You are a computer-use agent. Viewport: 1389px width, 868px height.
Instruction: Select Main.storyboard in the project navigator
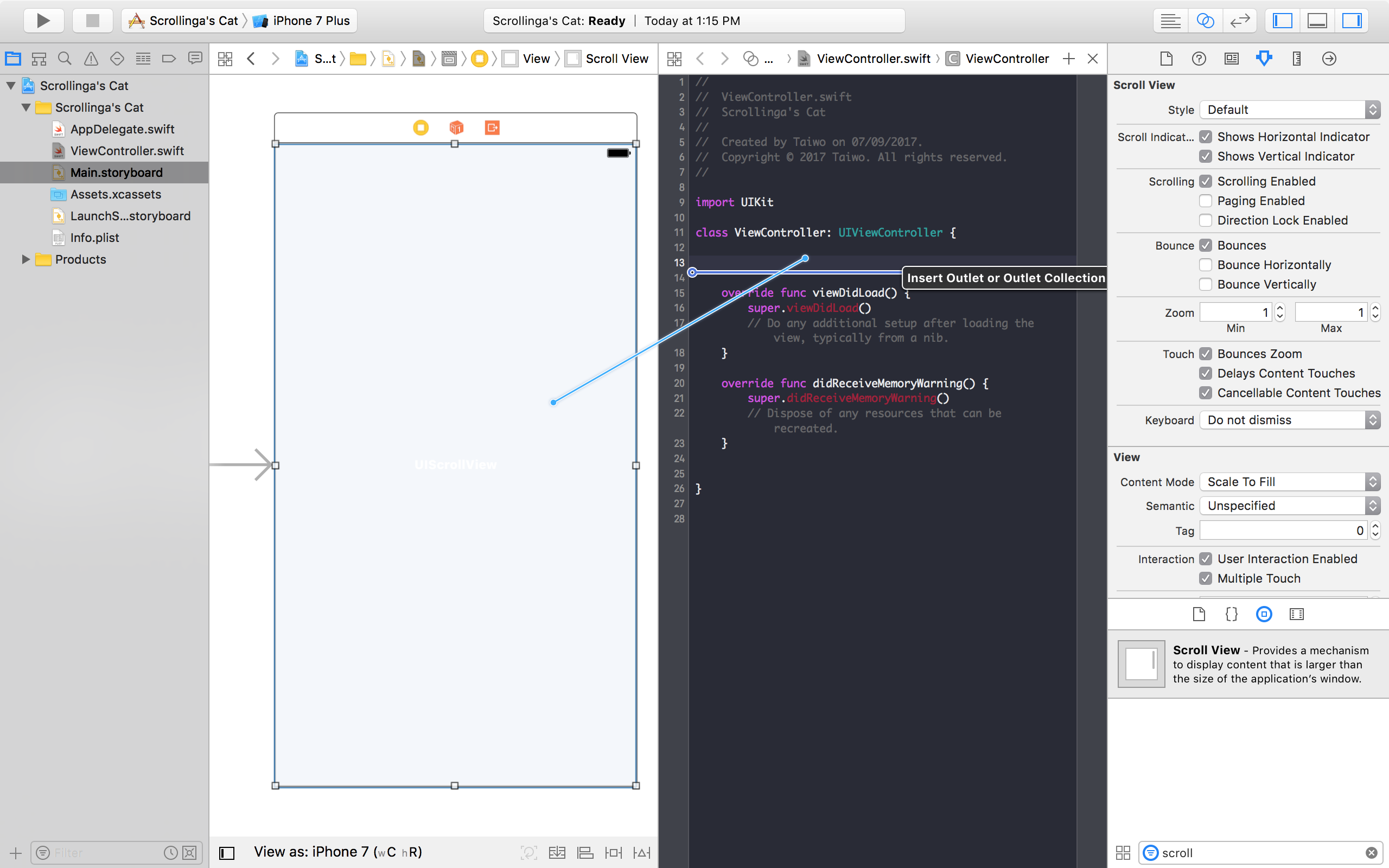(116, 172)
